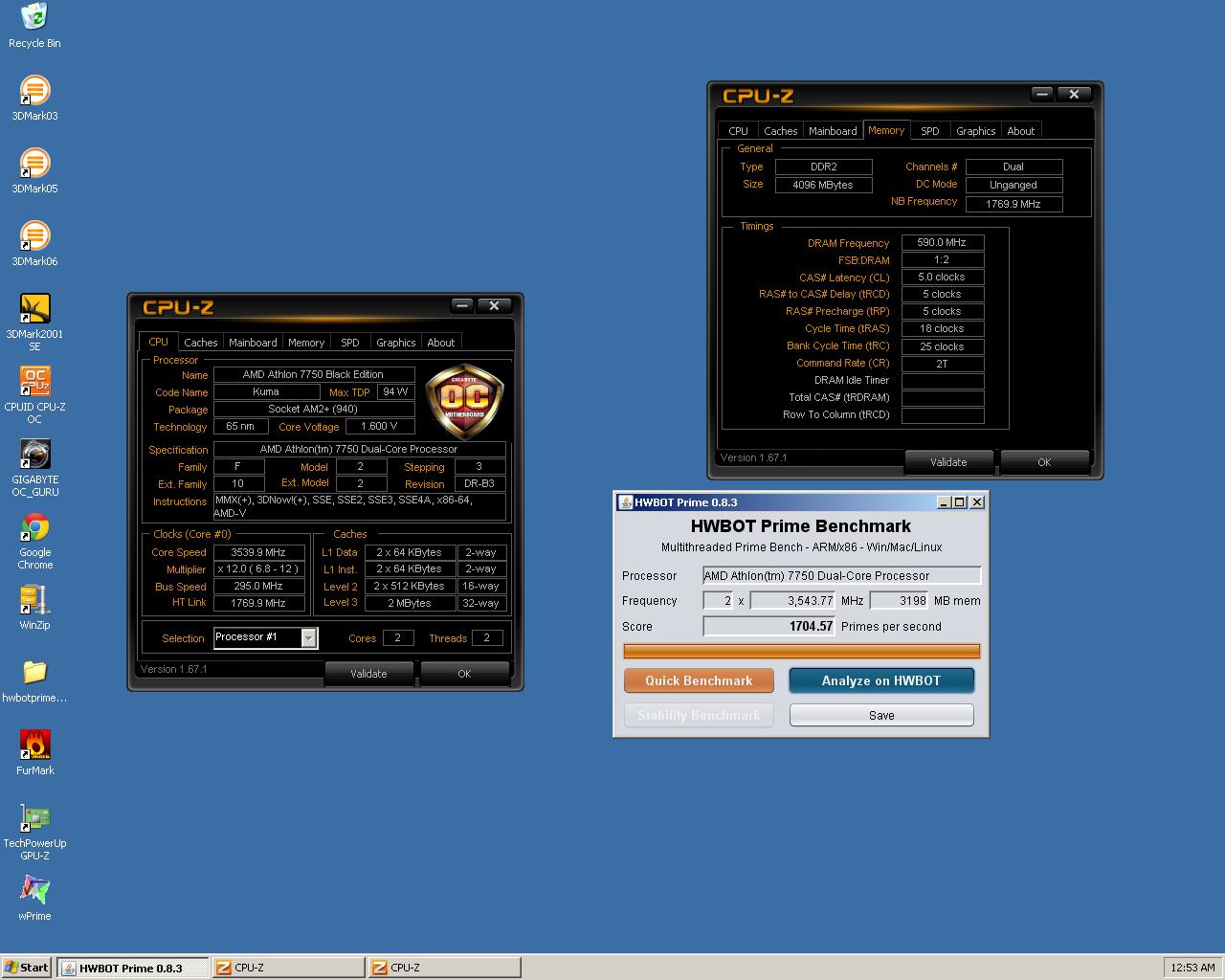Image resolution: width=1225 pixels, height=980 pixels.
Task: Select the WinZip desktop icon
Action: 34,608
